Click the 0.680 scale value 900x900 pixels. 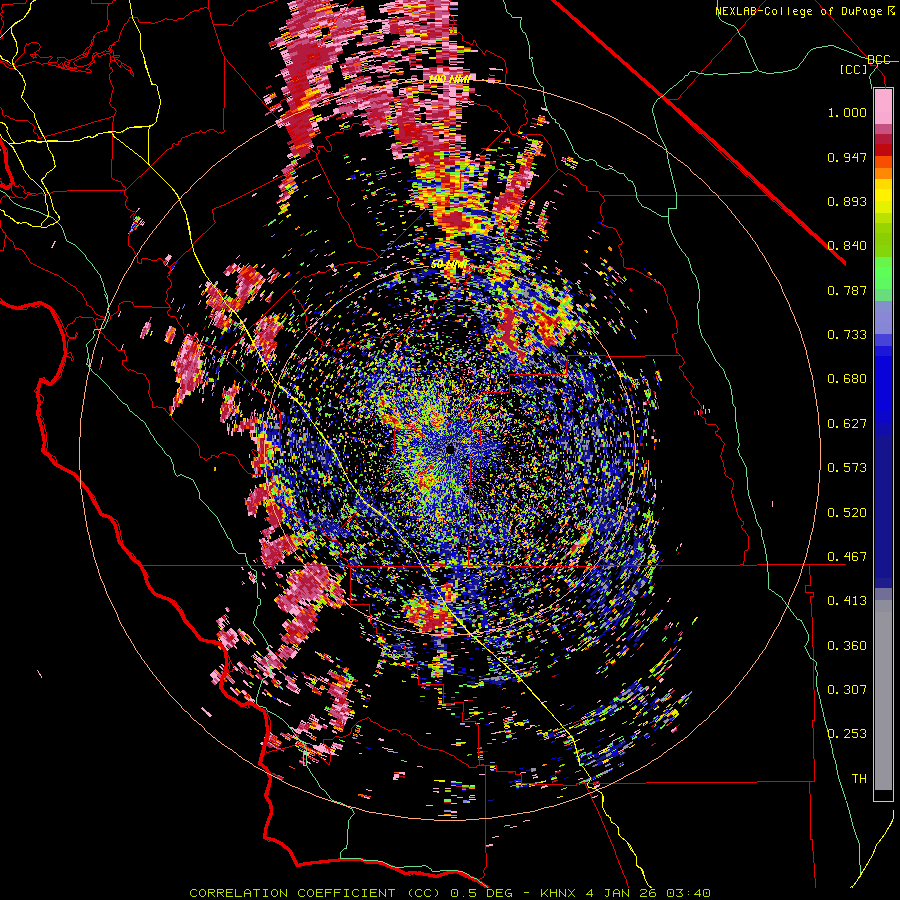click(x=847, y=379)
